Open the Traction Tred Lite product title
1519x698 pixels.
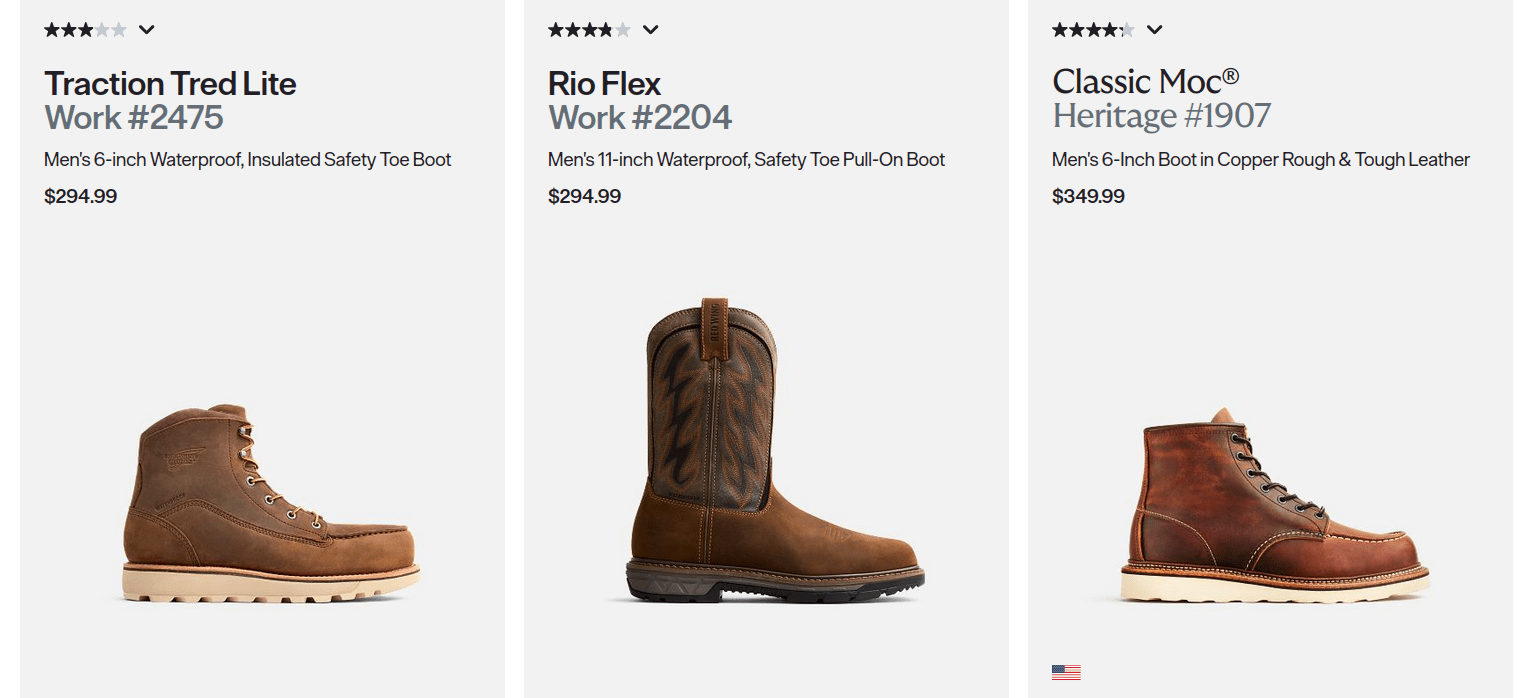tap(170, 83)
